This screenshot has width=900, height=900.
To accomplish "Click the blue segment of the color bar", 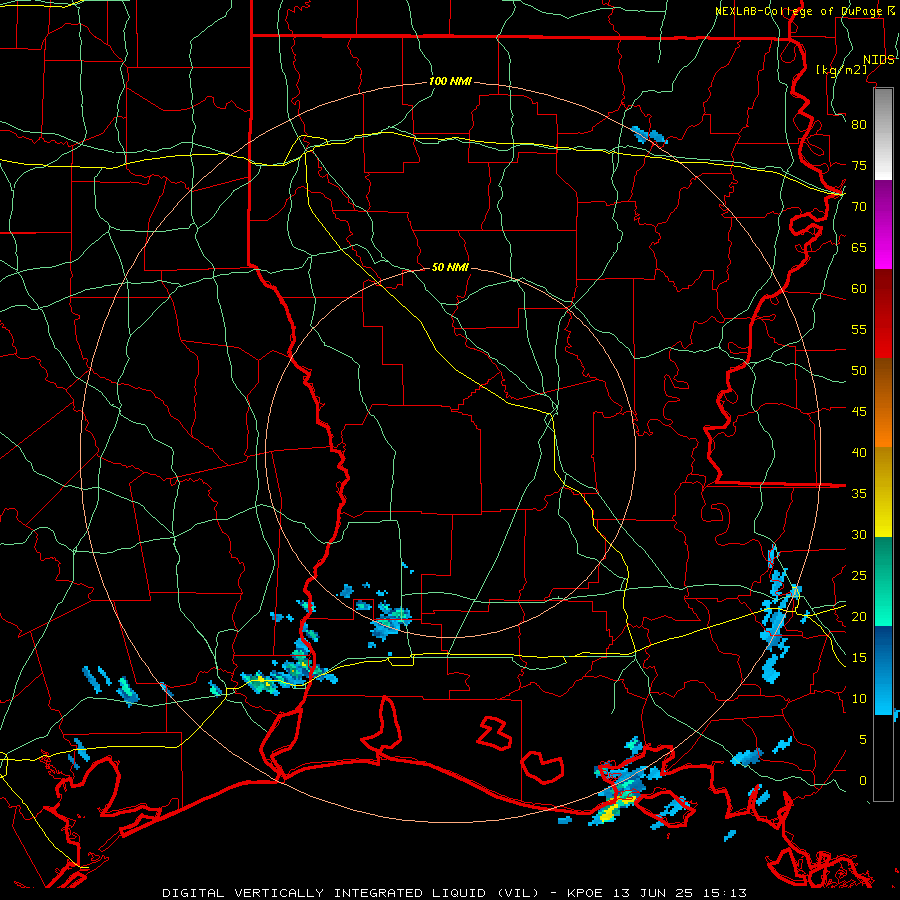I will (x=883, y=670).
